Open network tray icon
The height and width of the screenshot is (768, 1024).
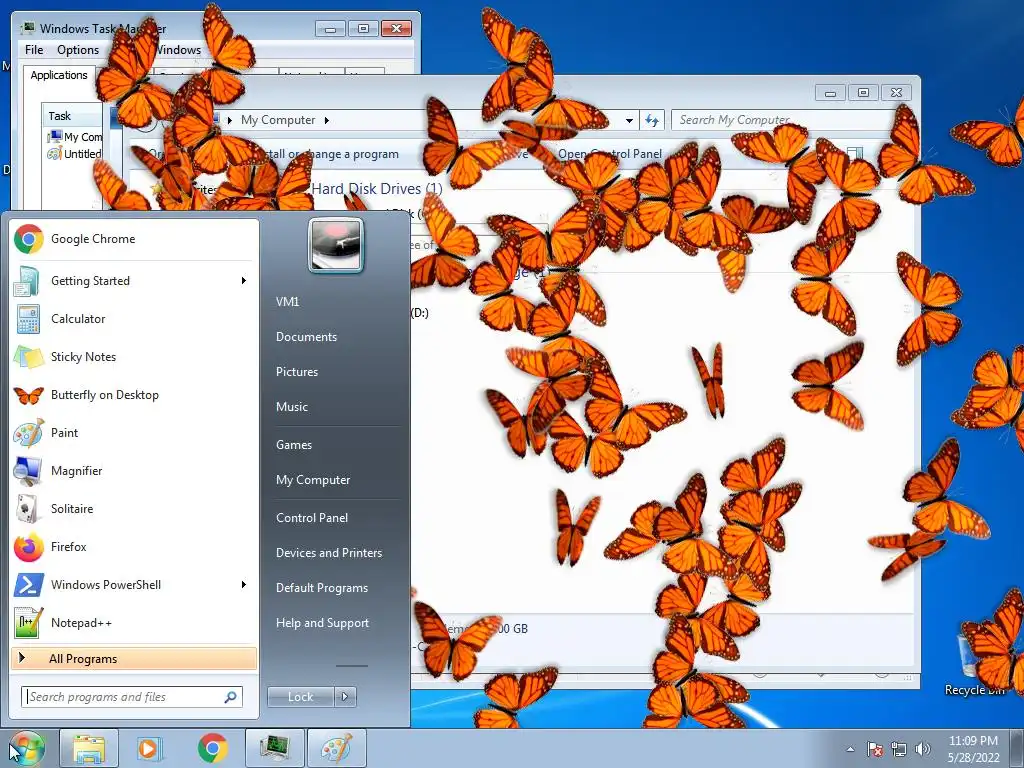click(x=899, y=750)
